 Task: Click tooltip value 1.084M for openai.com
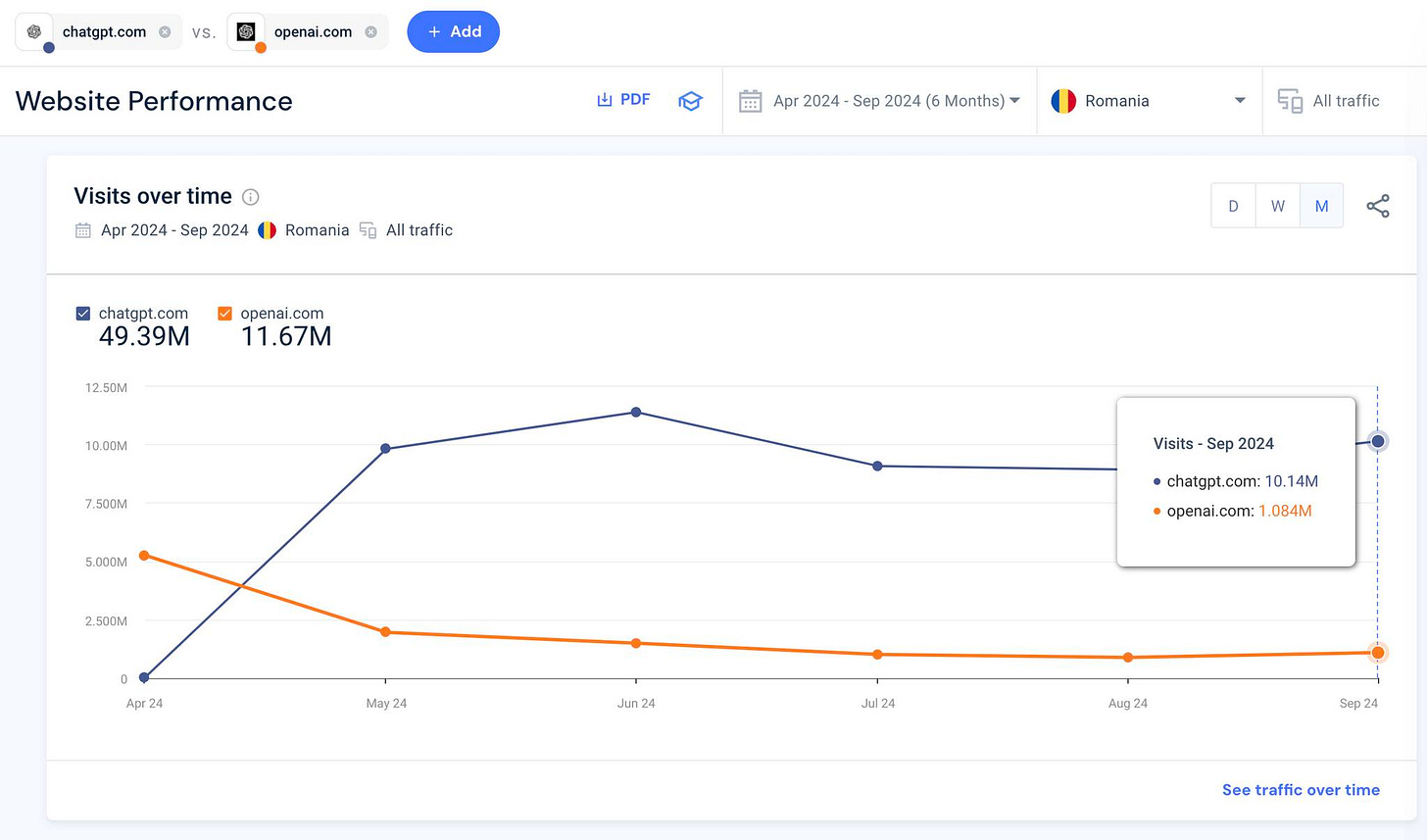[1285, 511]
